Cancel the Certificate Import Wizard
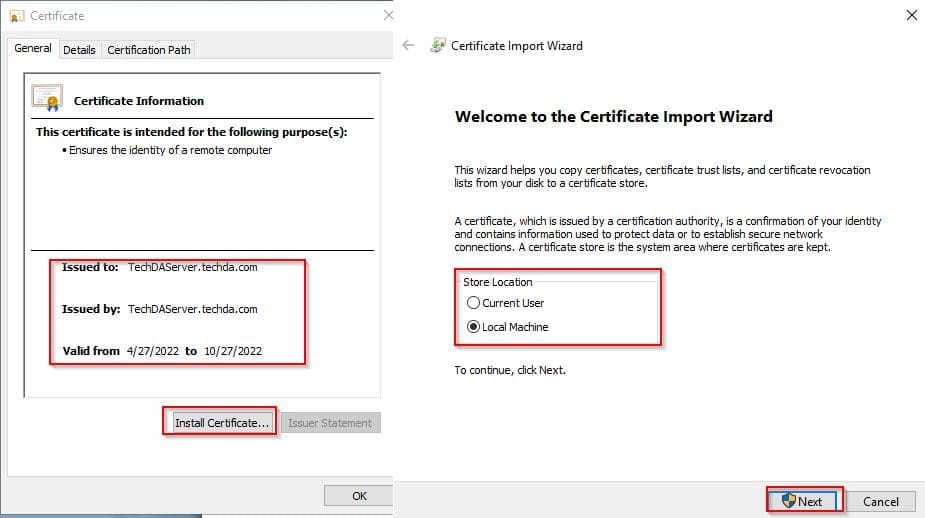The height and width of the screenshot is (518, 925). [x=881, y=501]
